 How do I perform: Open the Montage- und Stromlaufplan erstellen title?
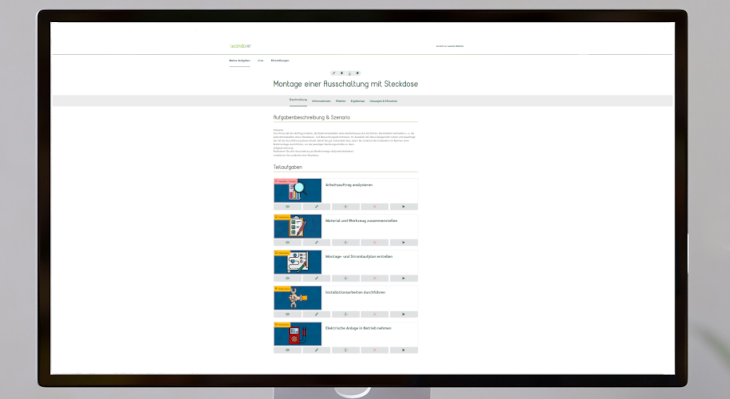click(x=359, y=257)
